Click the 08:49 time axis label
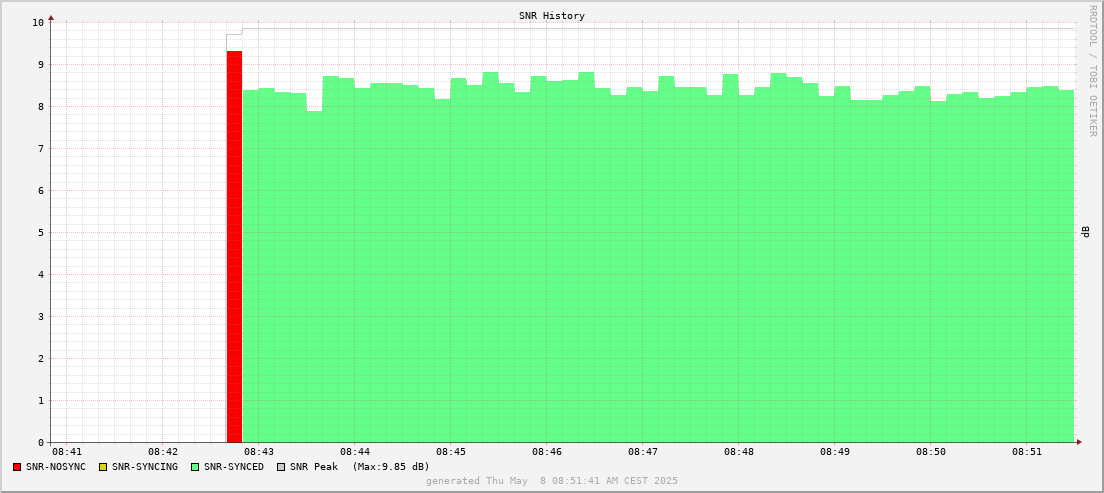 [x=834, y=451]
